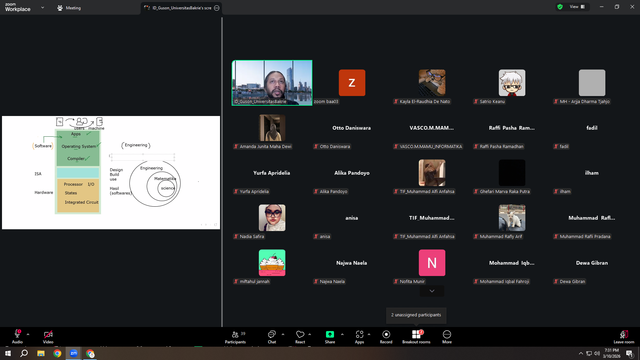Select fadil participant tile
Viewport: 640px width, 360px height.
tap(592, 128)
